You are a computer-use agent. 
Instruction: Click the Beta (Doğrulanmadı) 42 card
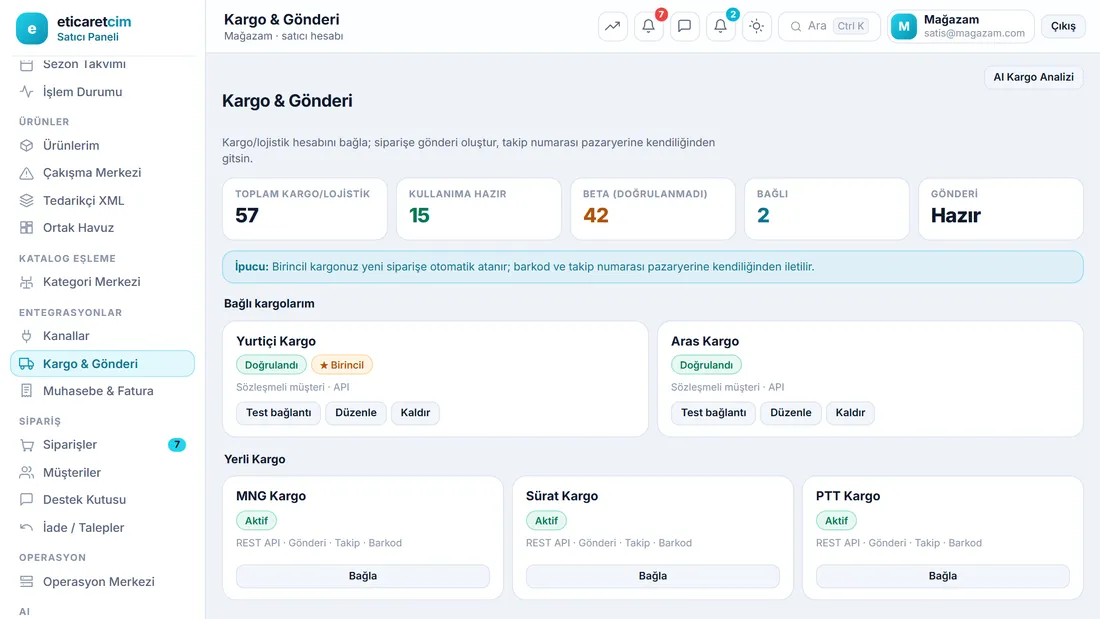pyautogui.click(x=652, y=208)
